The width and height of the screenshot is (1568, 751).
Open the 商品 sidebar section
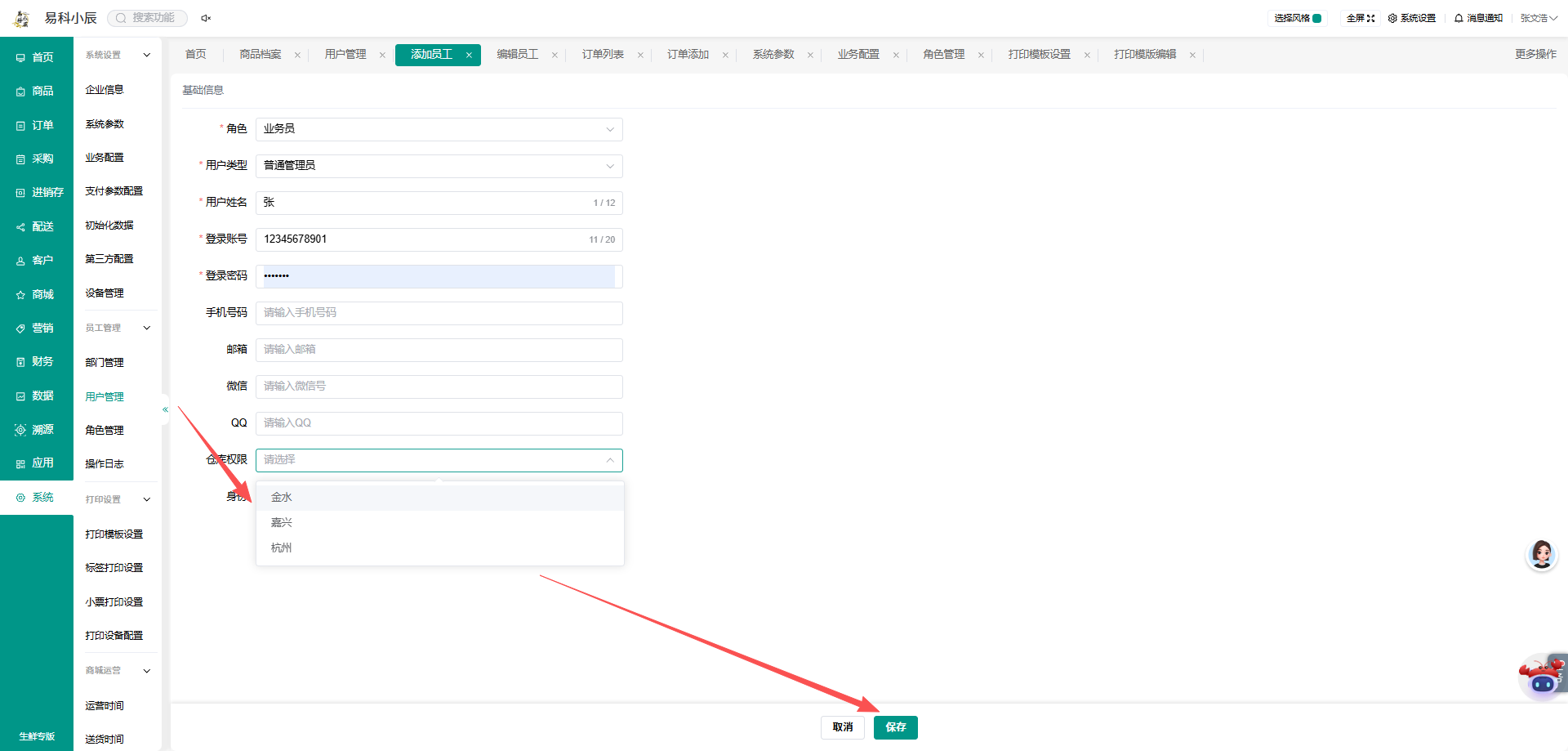37,91
